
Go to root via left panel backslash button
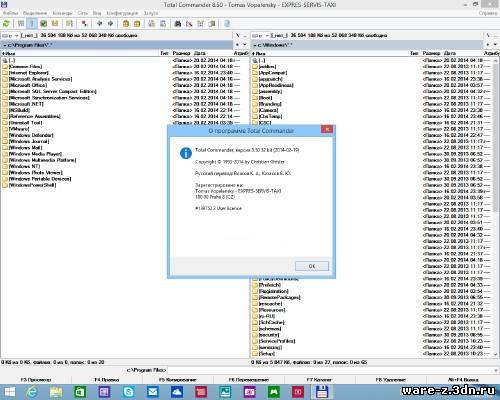click(237, 35)
